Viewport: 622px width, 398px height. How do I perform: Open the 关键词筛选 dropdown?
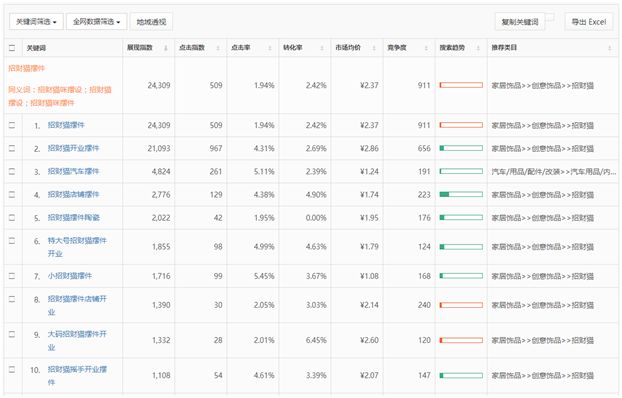pyautogui.click(x=36, y=21)
